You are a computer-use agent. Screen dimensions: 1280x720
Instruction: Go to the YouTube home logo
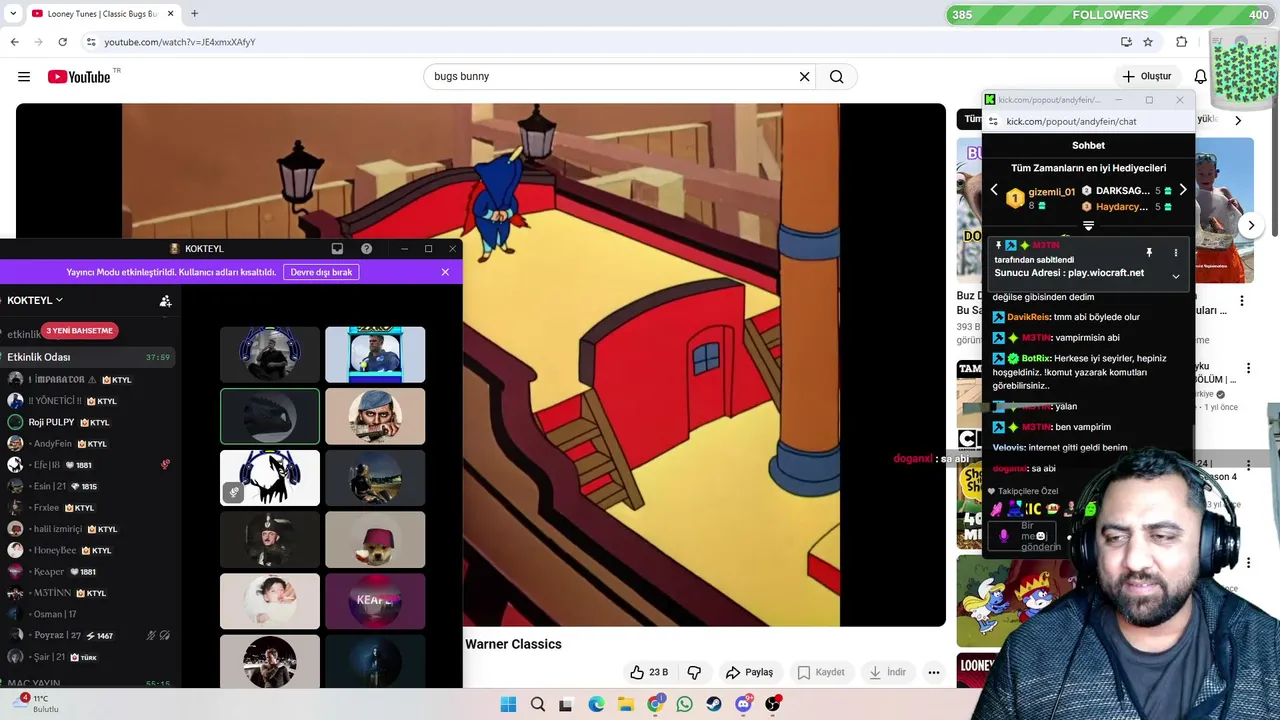click(79, 77)
